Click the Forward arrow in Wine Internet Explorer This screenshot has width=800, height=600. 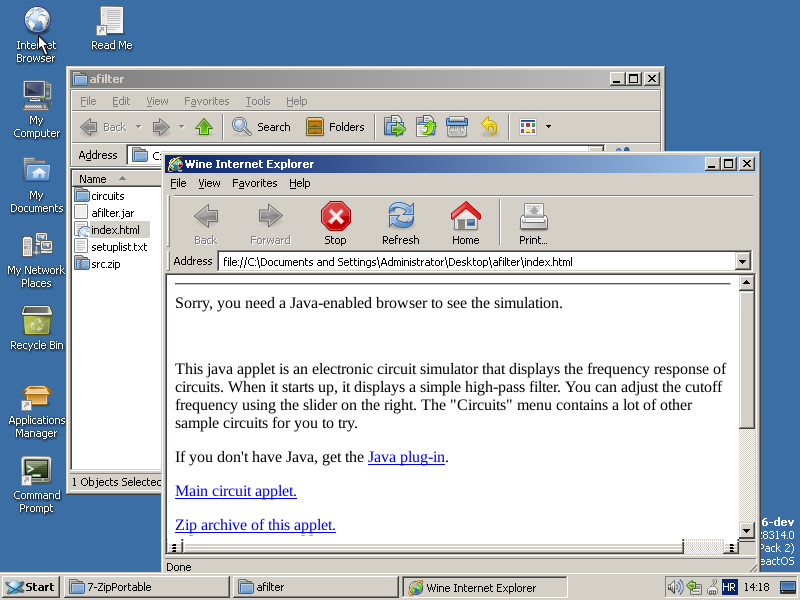coord(270,216)
